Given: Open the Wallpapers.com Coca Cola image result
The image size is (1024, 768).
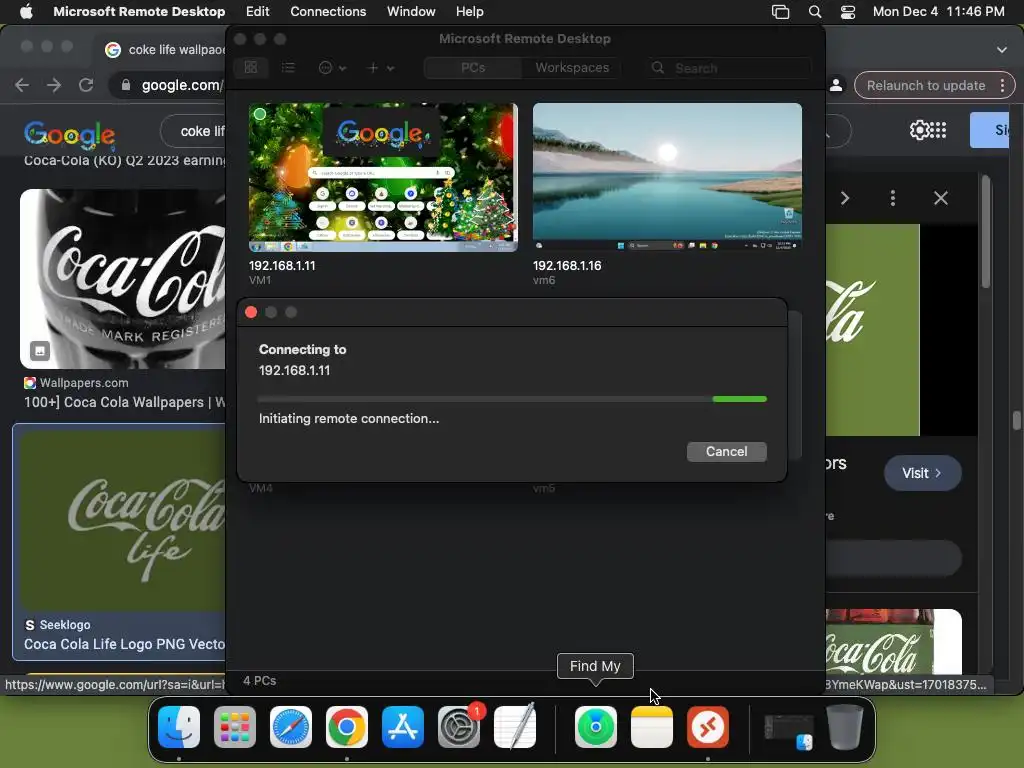Looking at the screenshot, I should click(x=123, y=279).
